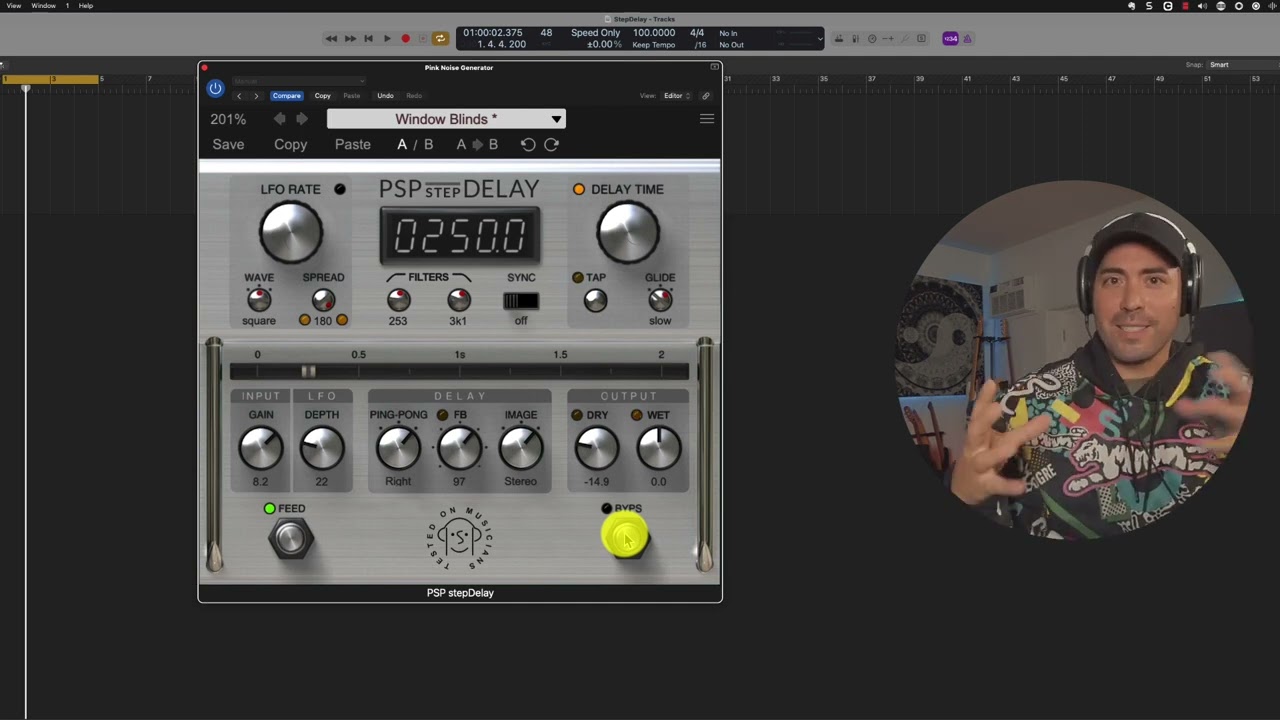
Task: Click the WET output knob
Action: (659, 449)
